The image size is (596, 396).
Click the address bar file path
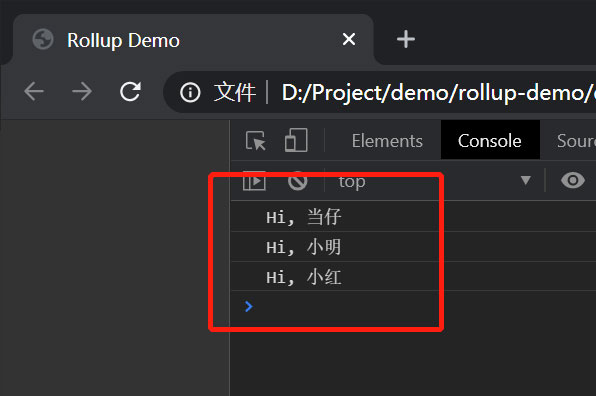coord(438,92)
